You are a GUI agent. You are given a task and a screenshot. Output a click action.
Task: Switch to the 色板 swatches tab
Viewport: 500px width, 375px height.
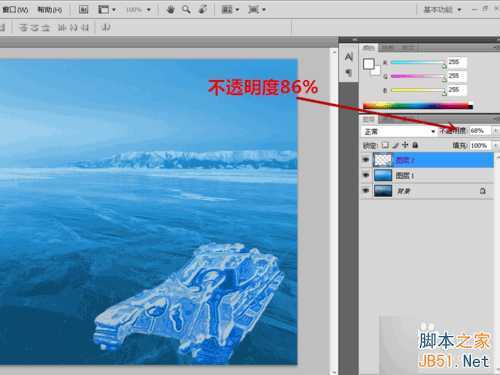[388, 48]
